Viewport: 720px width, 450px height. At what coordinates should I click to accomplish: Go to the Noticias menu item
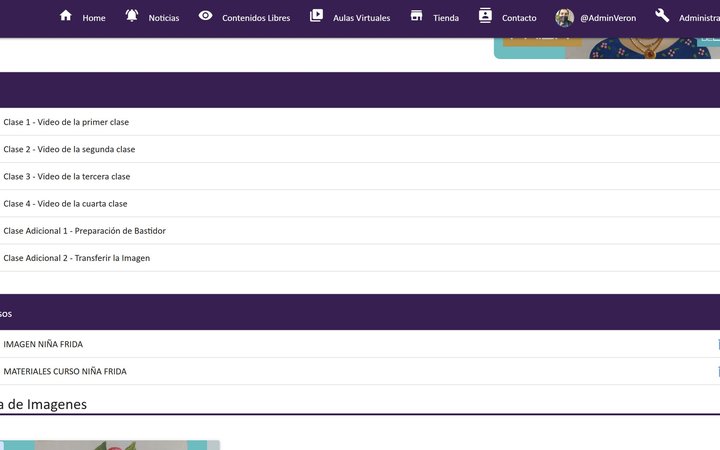(x=164, y=18)
